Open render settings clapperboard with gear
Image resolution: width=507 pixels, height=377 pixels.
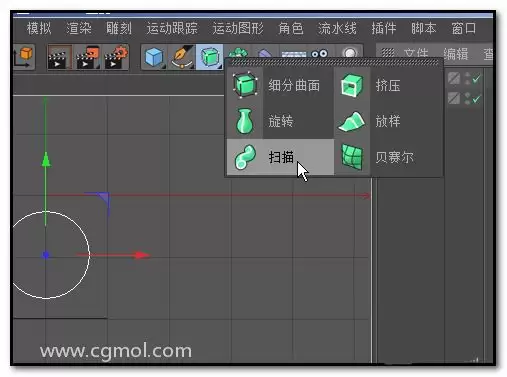116,57
